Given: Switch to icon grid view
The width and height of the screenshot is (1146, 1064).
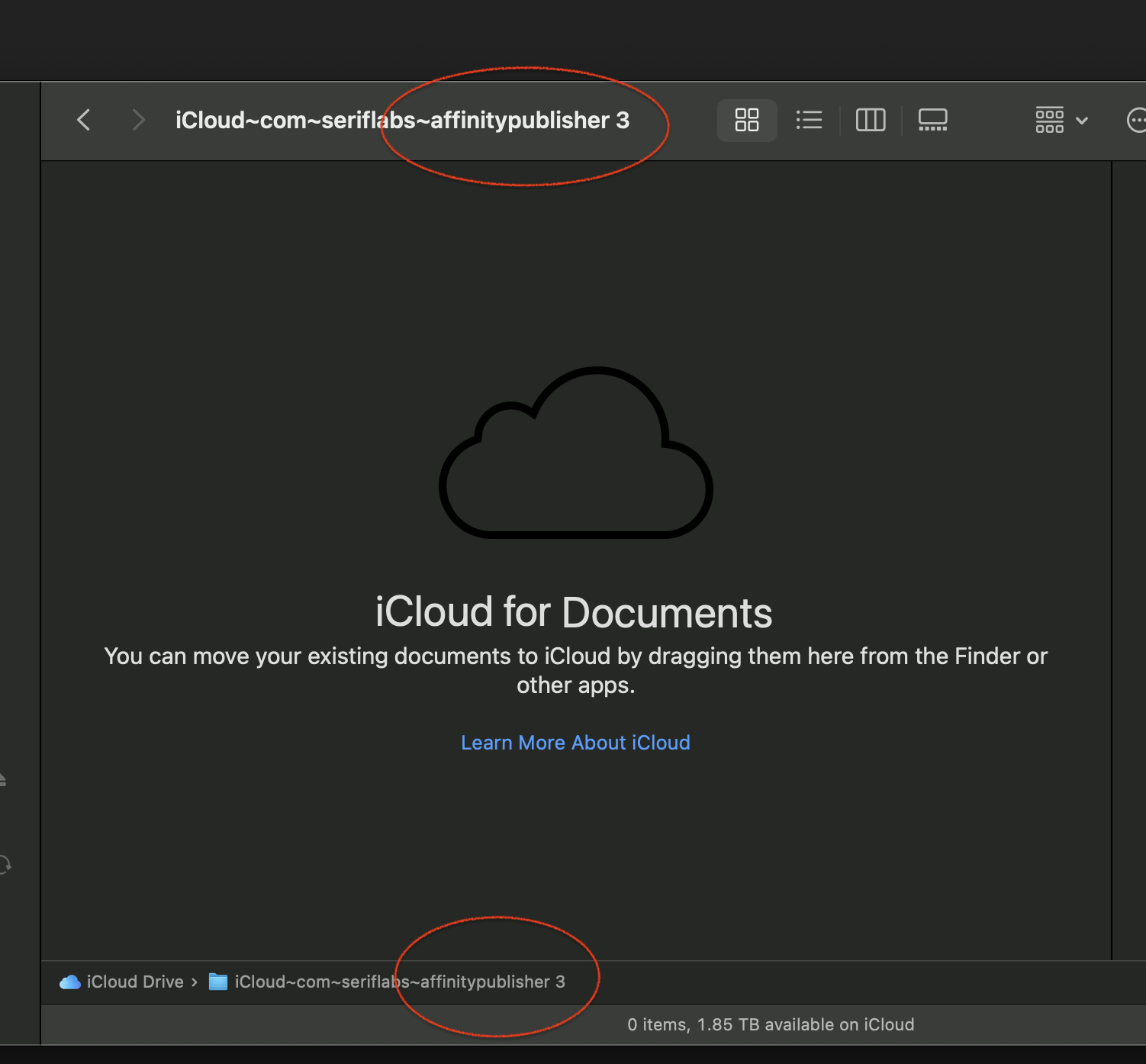Looking at the screenshot, I should 747,120.
